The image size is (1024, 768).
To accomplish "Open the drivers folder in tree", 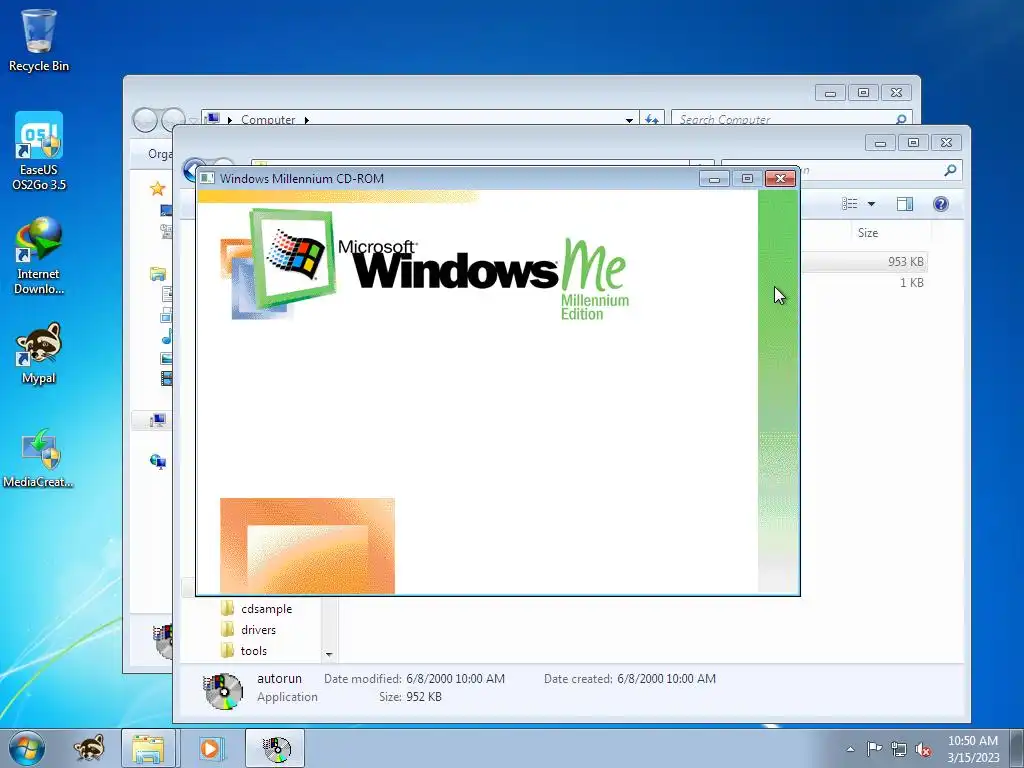I will click(258, 630).
